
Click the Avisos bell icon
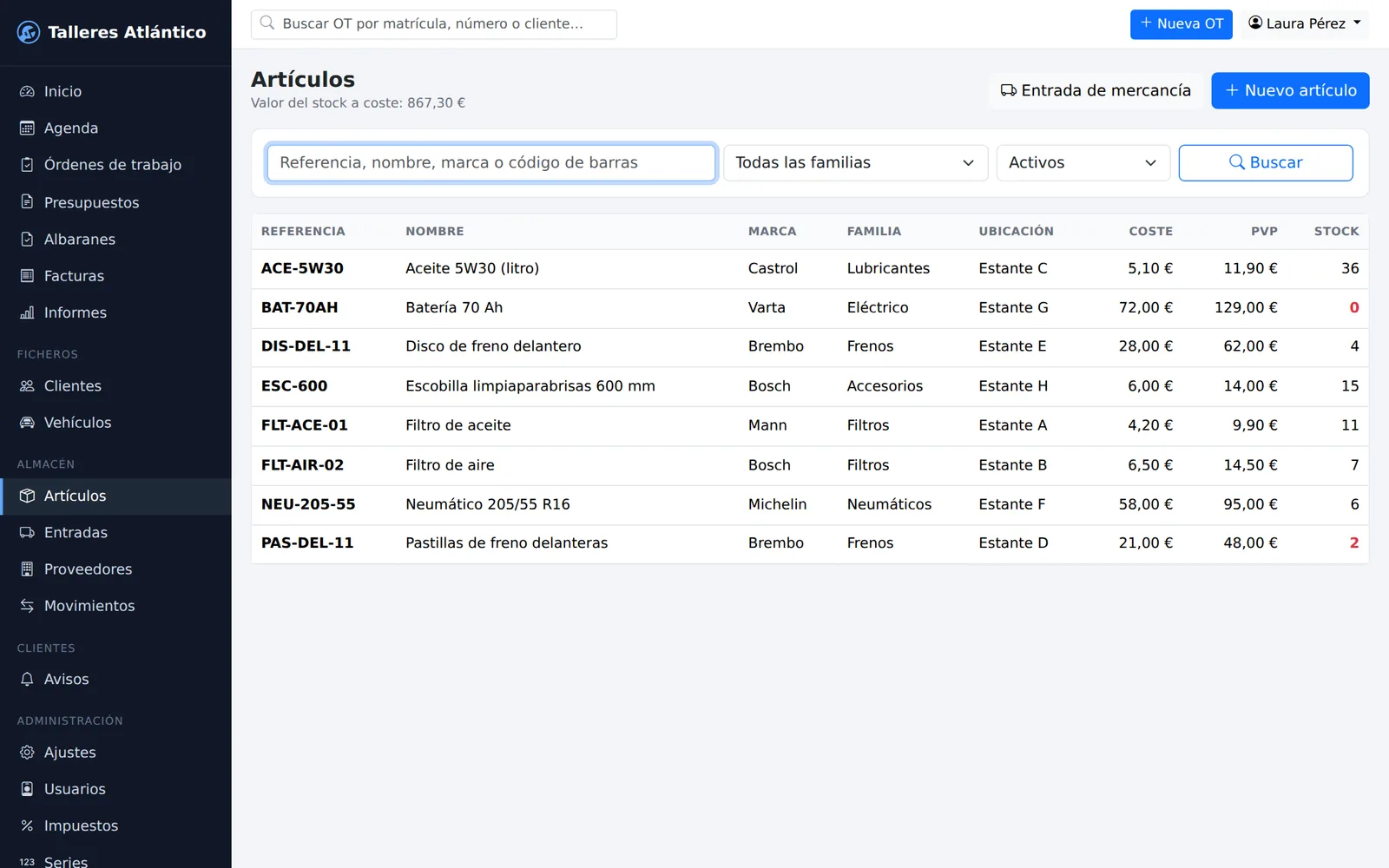pyautogui.click(x=27, y=680)
